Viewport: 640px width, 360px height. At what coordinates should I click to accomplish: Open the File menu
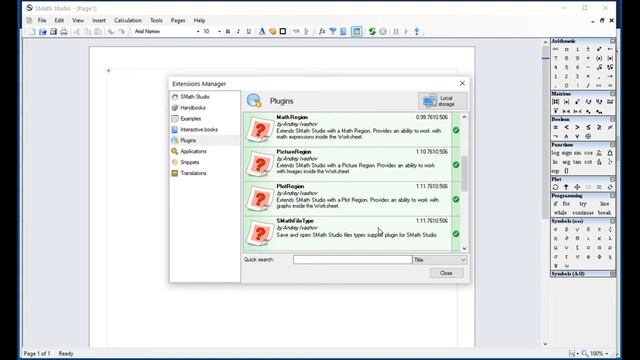(42, 20)
